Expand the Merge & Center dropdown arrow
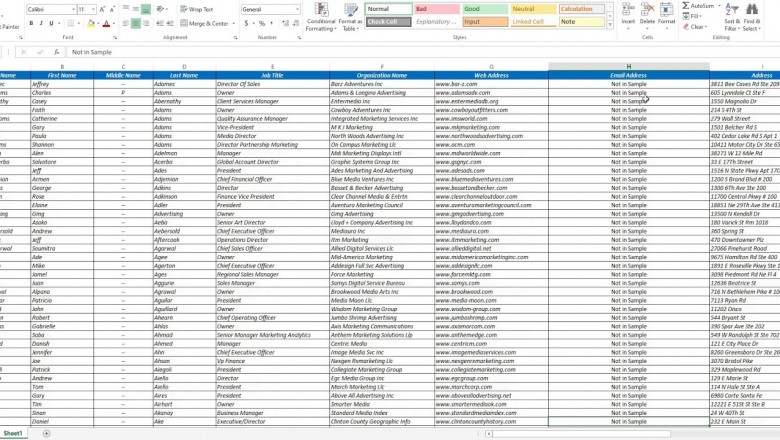The height and width of the screenshot is (440, 780). click(232, 22)
